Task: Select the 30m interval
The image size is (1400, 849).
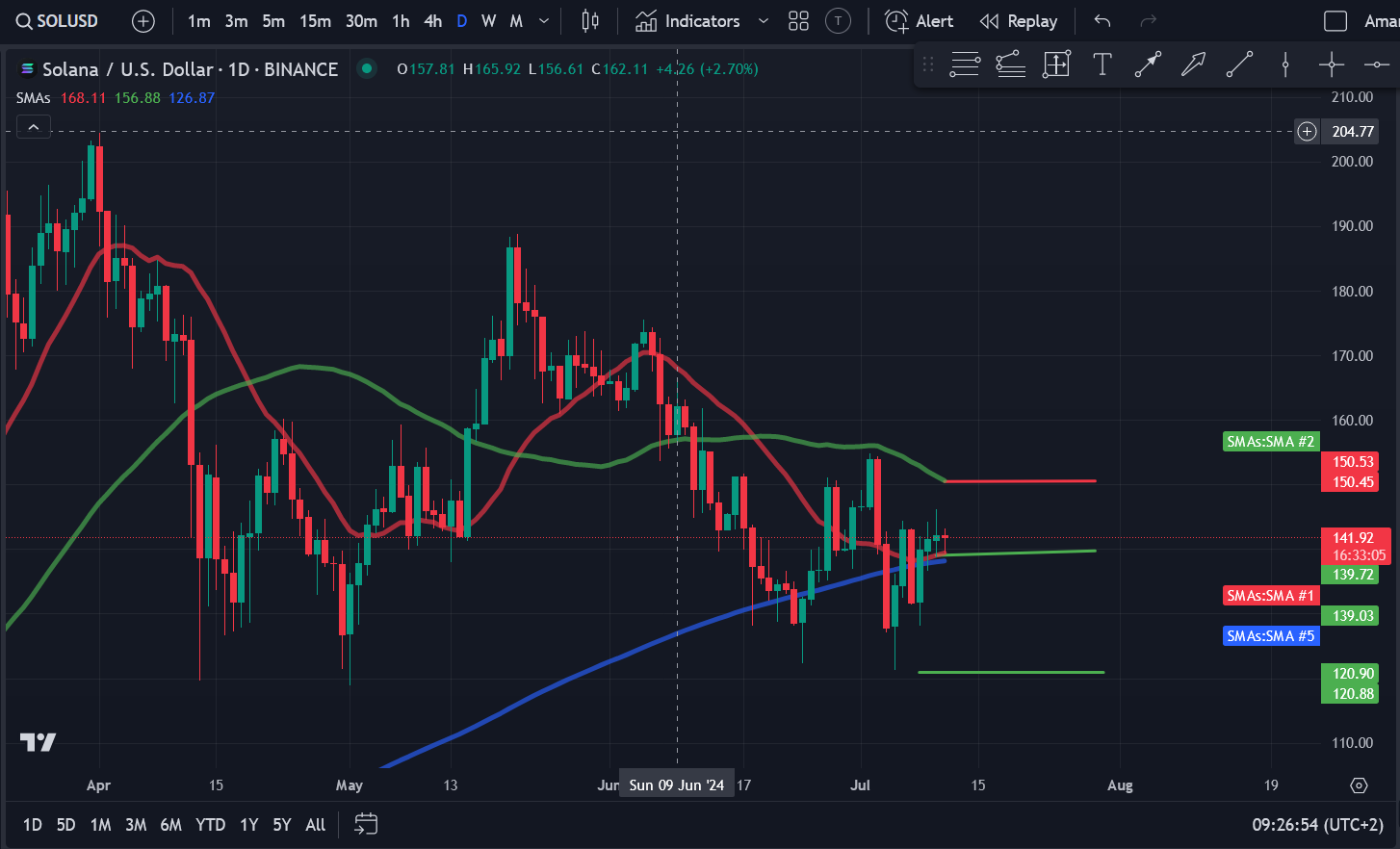Action: point(361,21)
